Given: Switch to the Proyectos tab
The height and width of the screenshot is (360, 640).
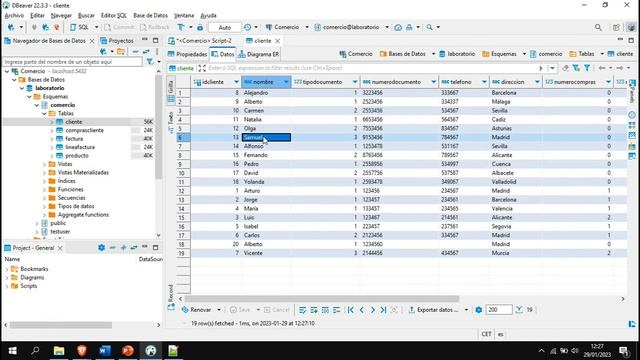Looking at the screenshot, I should coord(117,41).
